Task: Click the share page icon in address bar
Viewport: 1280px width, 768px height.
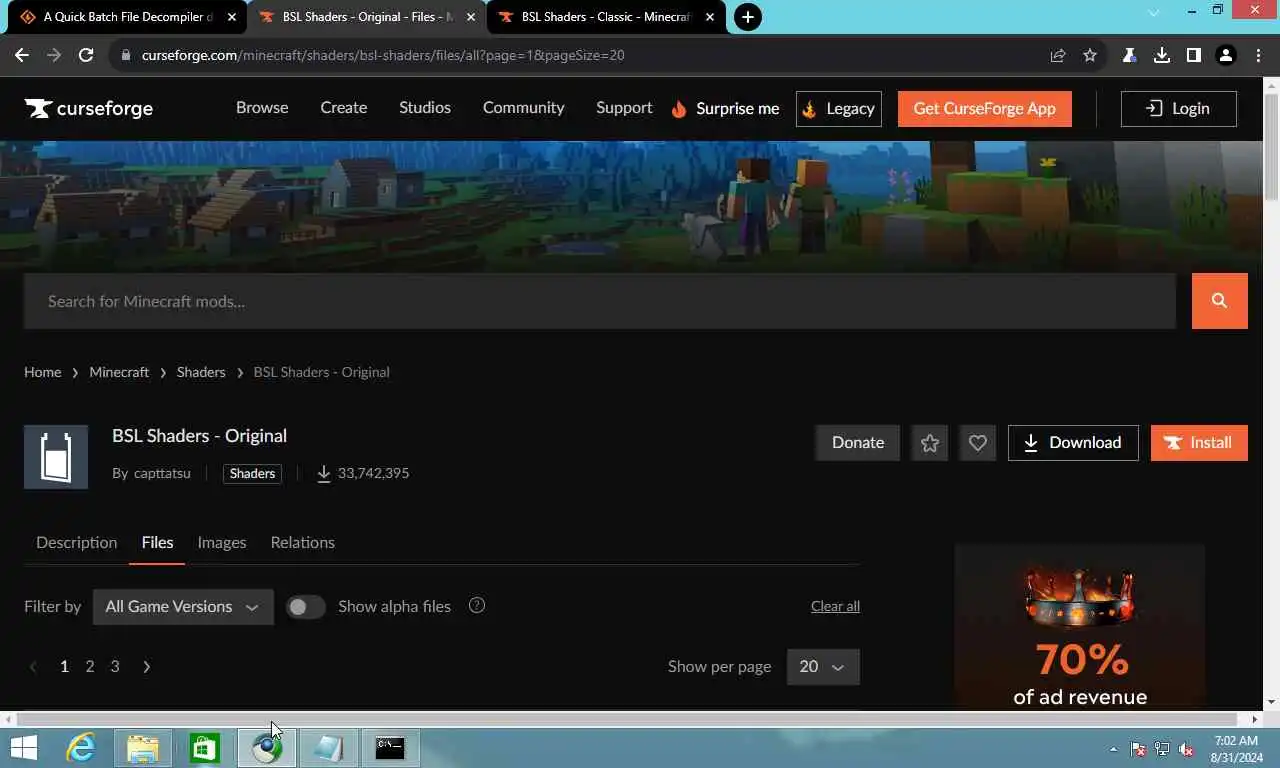Action: click(1058, 55)
